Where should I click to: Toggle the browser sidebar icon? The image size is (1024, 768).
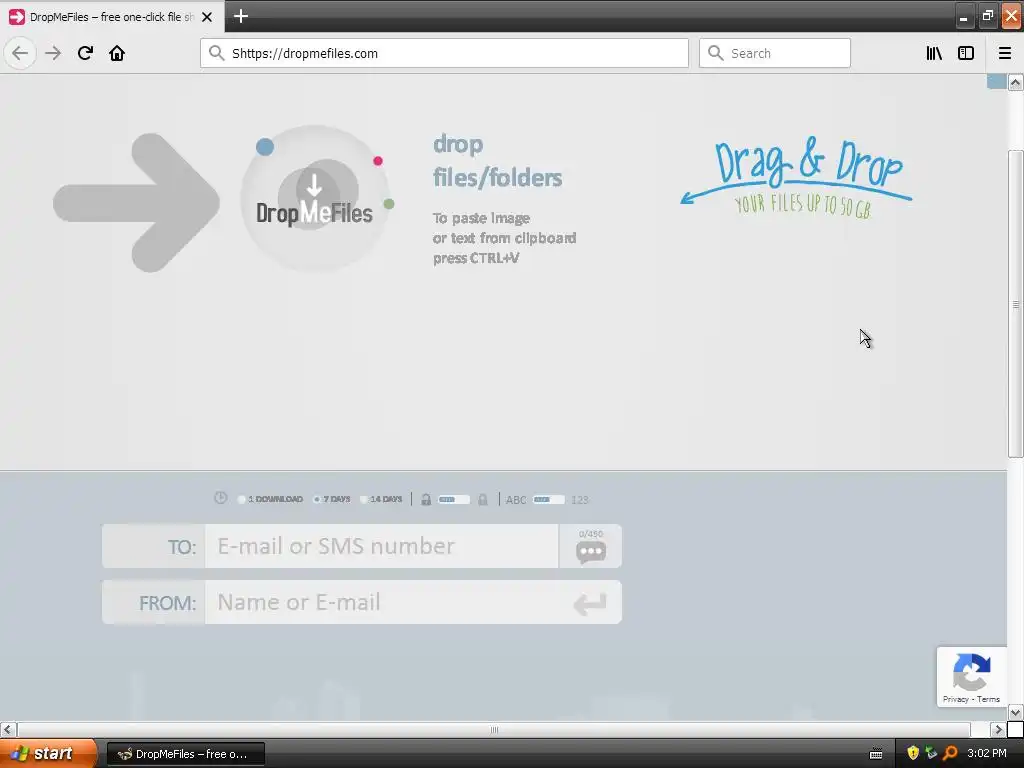pyautogui.click(x=966, y=53)
